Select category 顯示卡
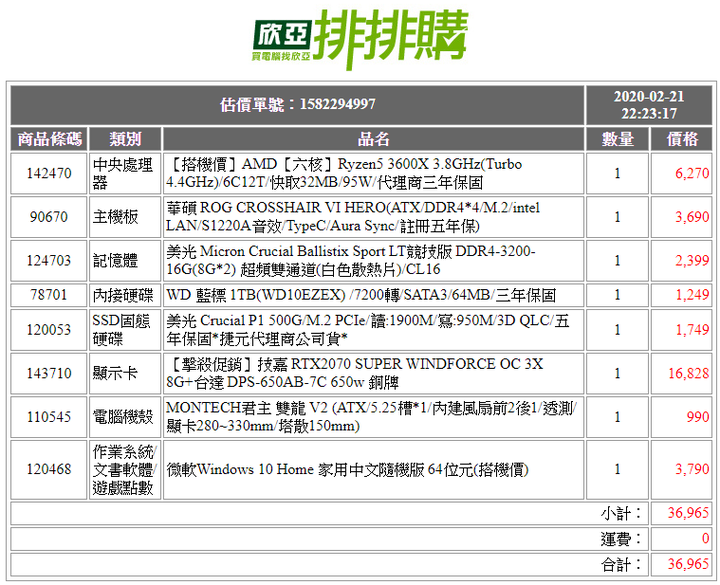Viewport: 720px width, 585px height. [115, 373]
